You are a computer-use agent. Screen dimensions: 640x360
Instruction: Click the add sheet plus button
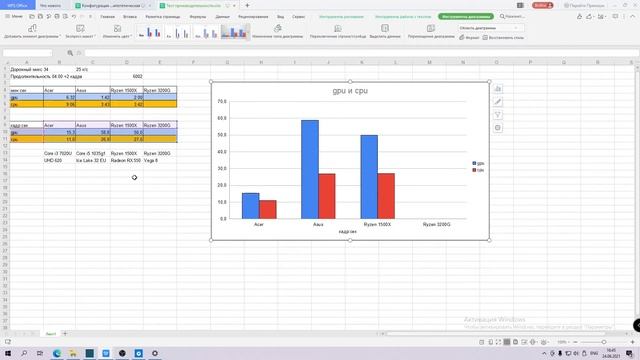(64, 333)
